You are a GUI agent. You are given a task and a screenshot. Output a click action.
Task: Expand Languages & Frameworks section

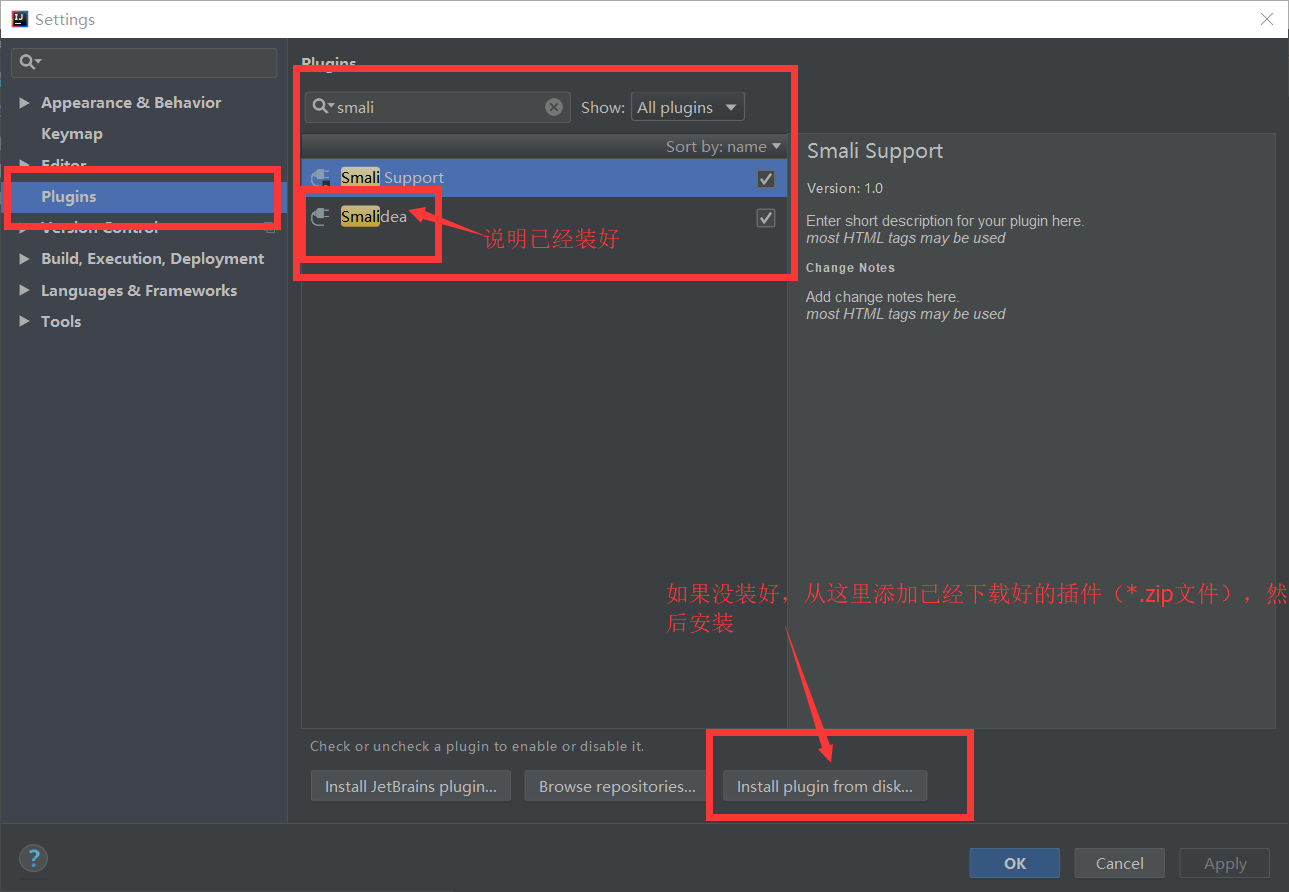click(24, 290)
